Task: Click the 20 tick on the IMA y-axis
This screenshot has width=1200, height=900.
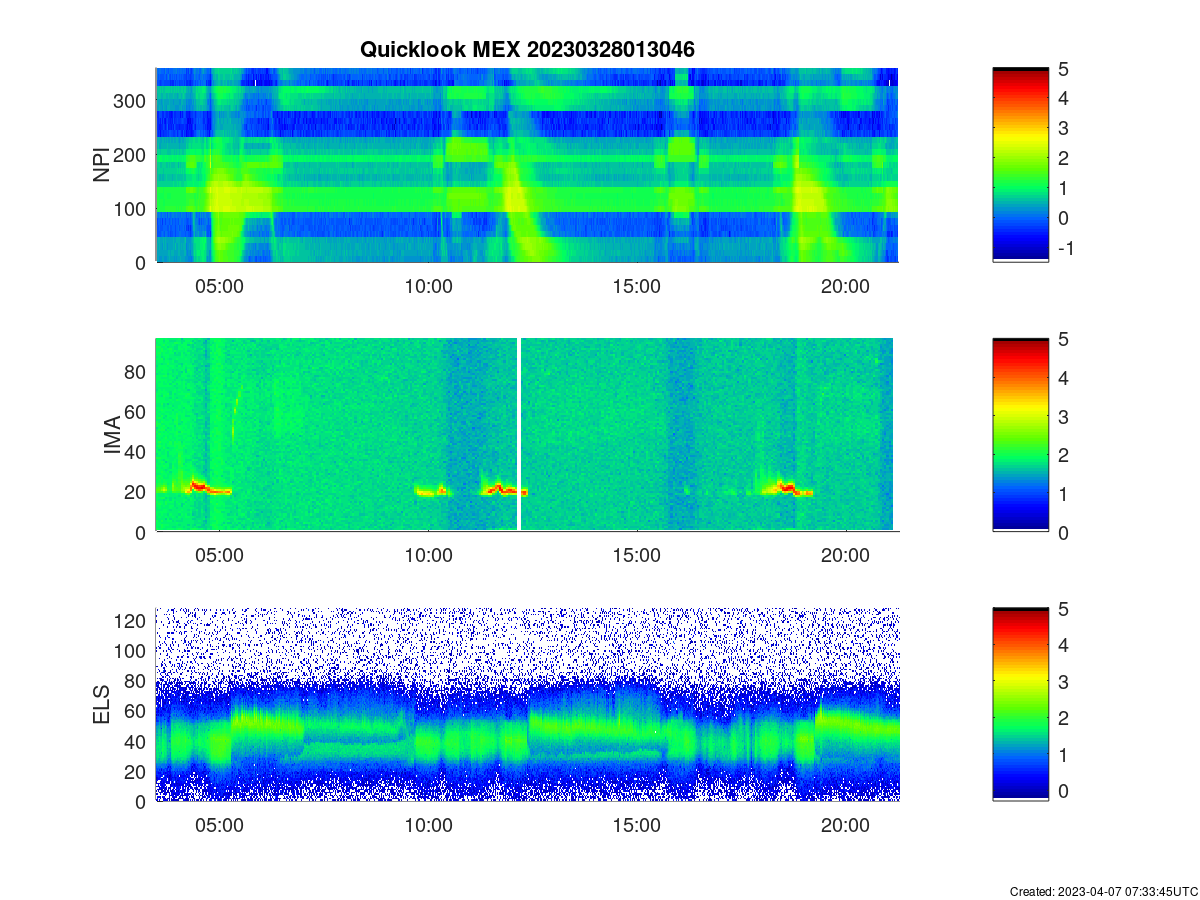Action: 137,492
